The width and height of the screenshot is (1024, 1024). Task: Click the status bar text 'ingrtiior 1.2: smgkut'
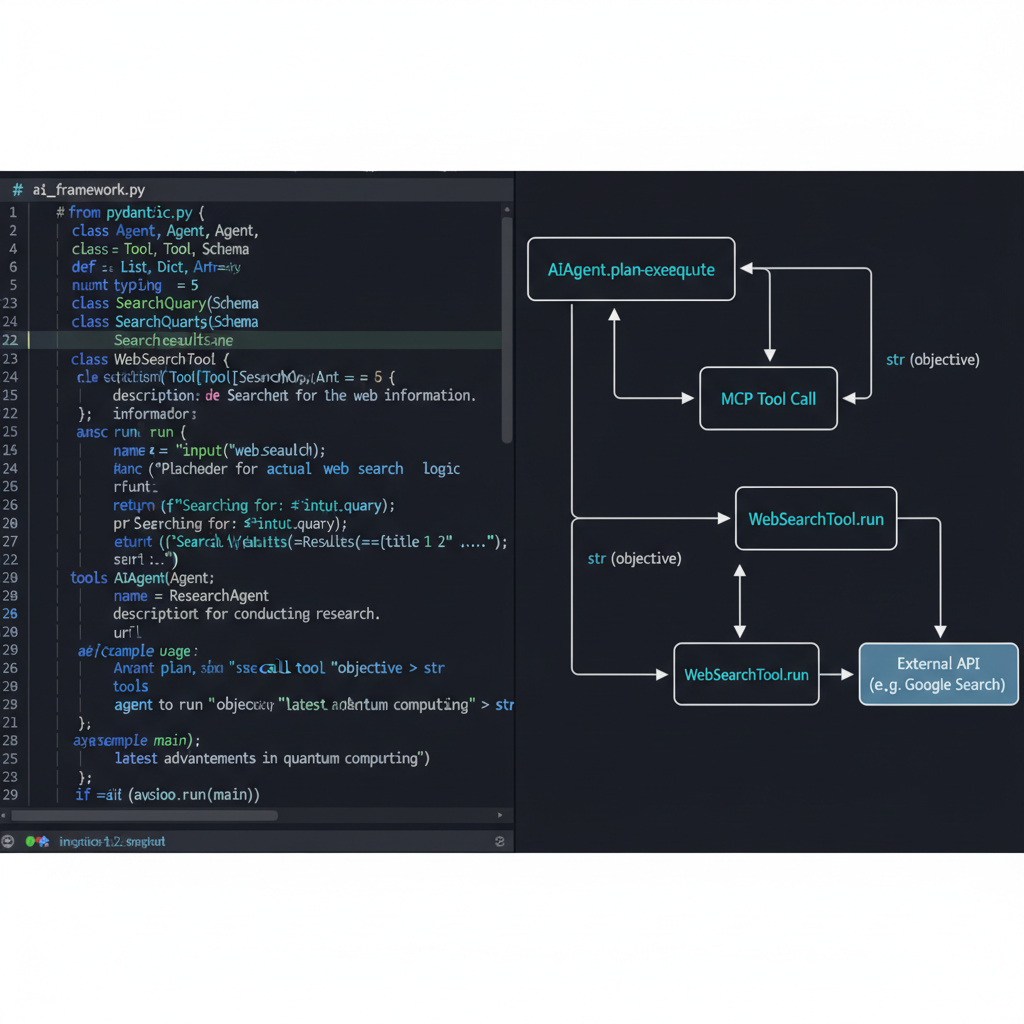tap(112, 842)
